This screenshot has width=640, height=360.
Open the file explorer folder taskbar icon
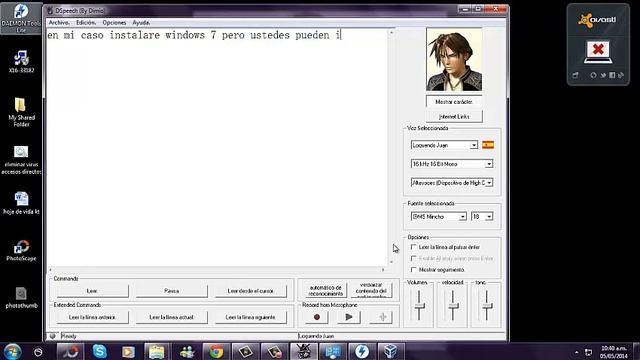(x=157, y=351)
